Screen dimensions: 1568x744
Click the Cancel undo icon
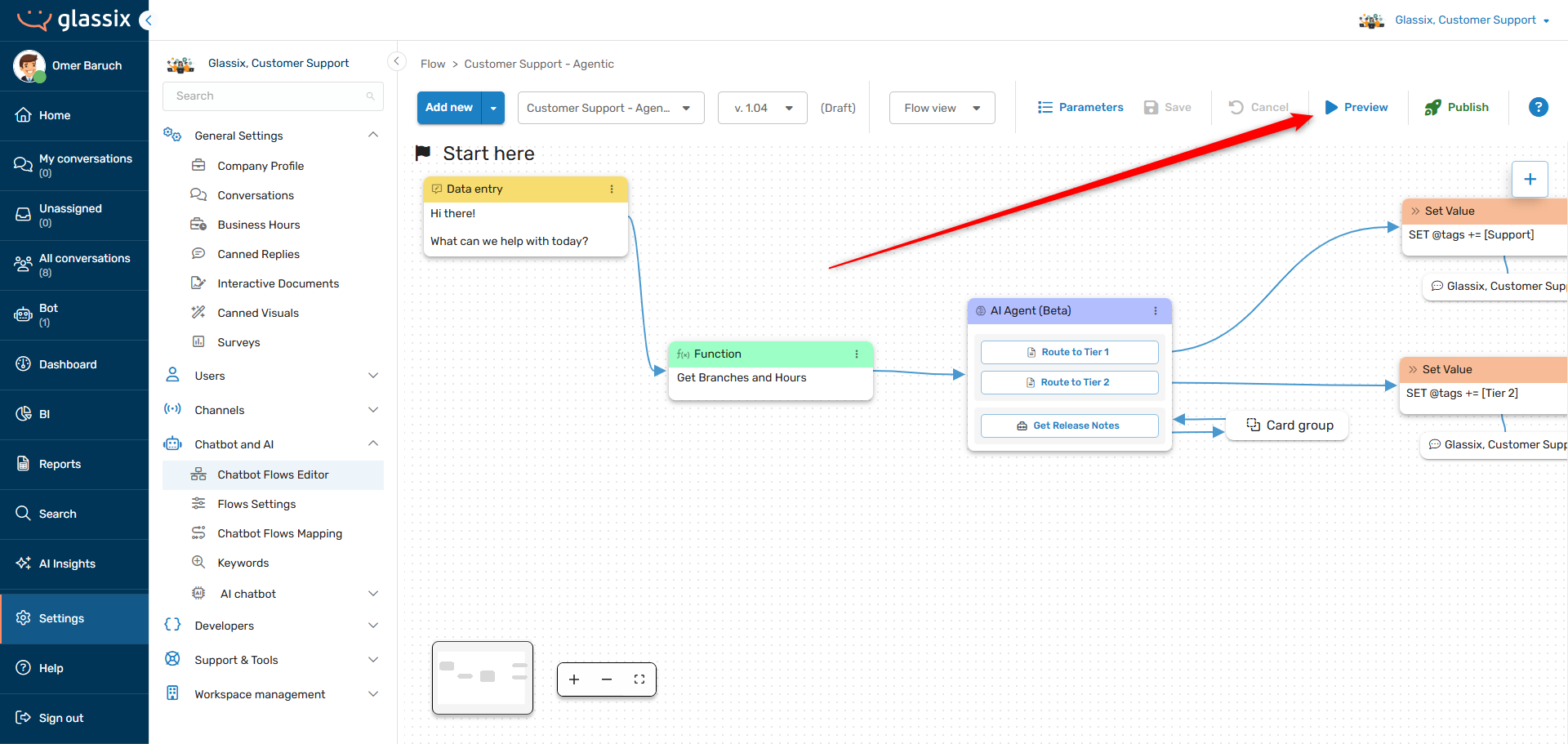point(1236,107)
